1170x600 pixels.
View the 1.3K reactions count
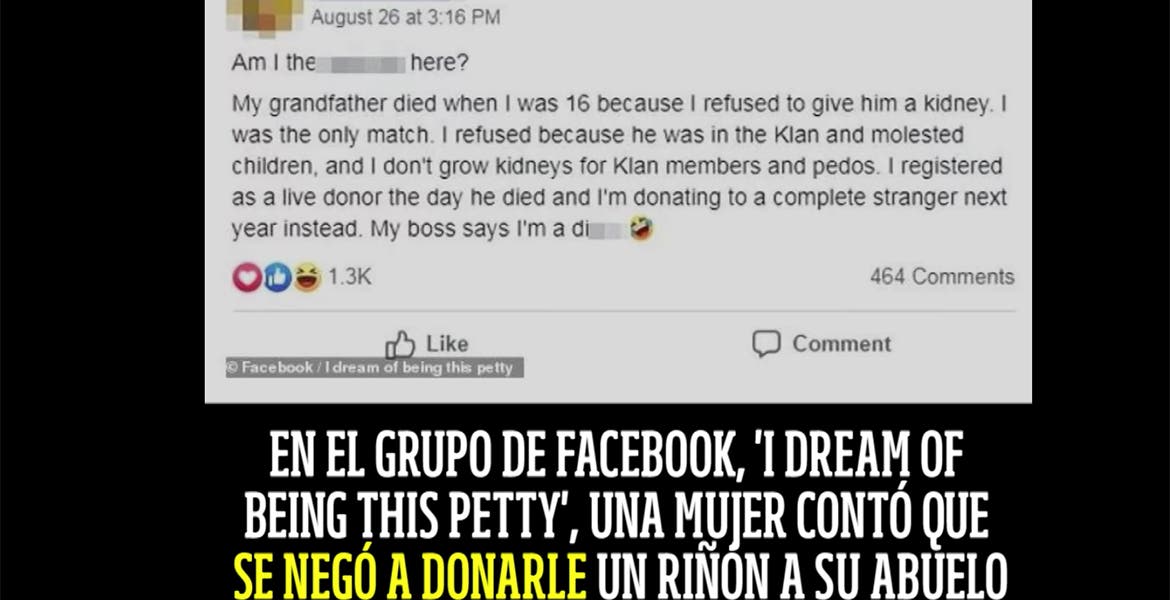(349, 277)
